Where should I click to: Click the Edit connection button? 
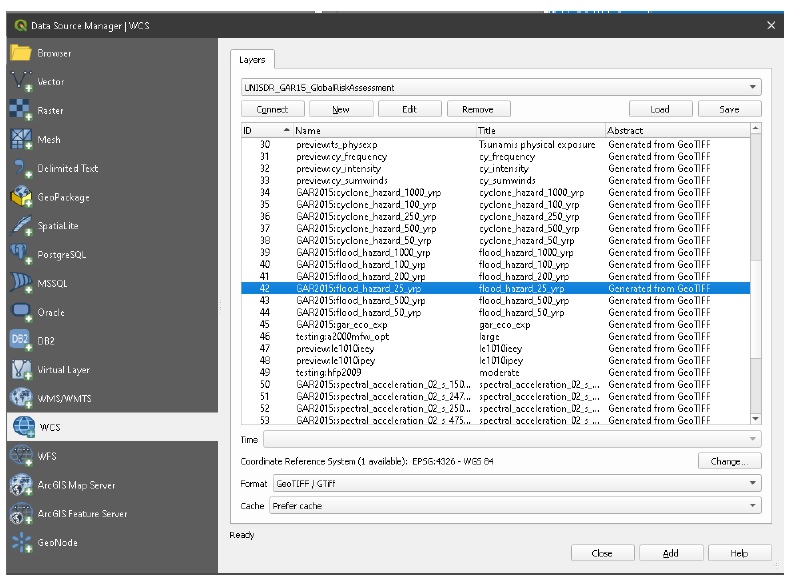coord(410,109)
